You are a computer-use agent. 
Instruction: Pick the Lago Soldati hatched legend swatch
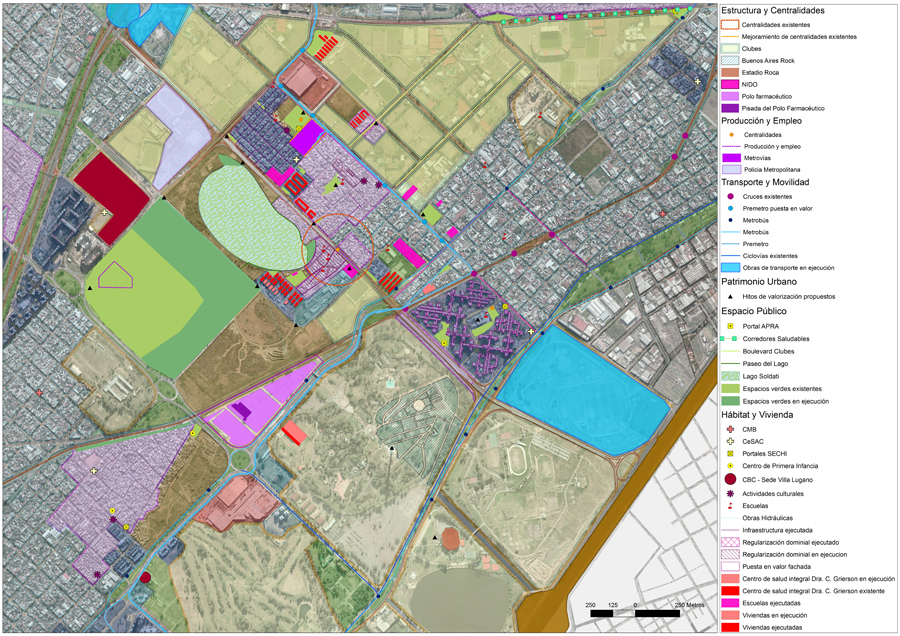pyautogui.click(x=730, y=375)
